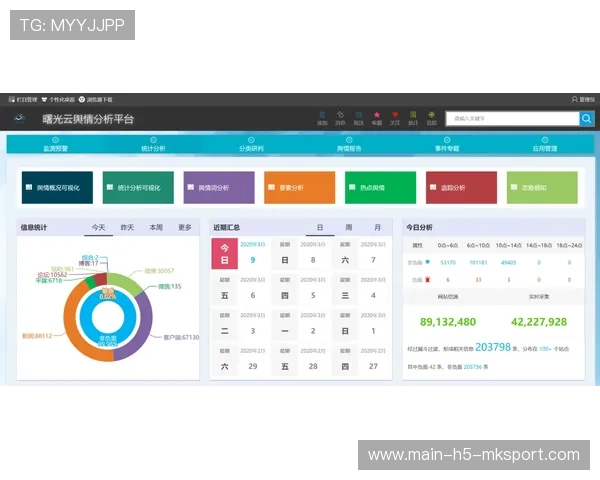
Task: Click the red 今日 calendar cell
Action: [224, 254]
